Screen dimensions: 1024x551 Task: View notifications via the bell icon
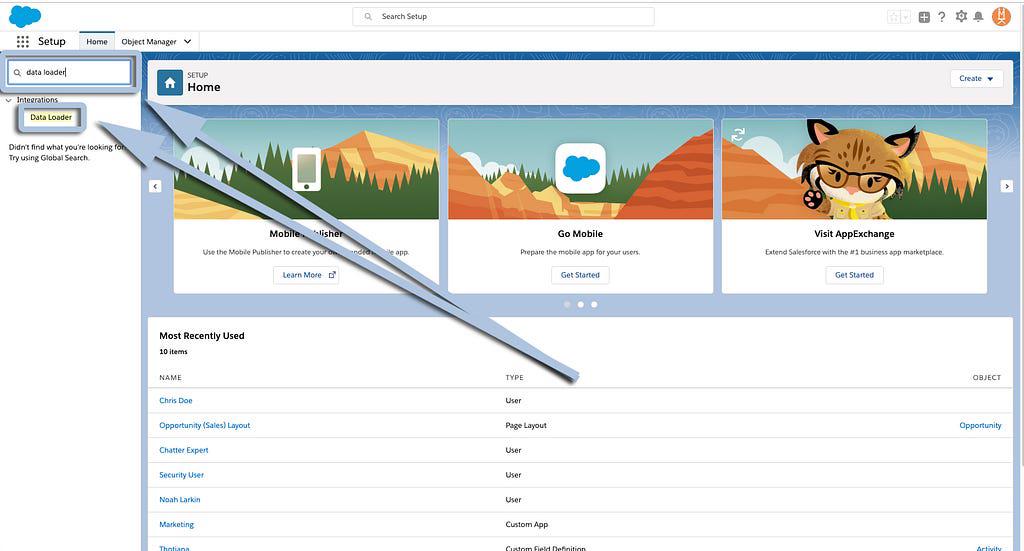[x=979, y=17]
